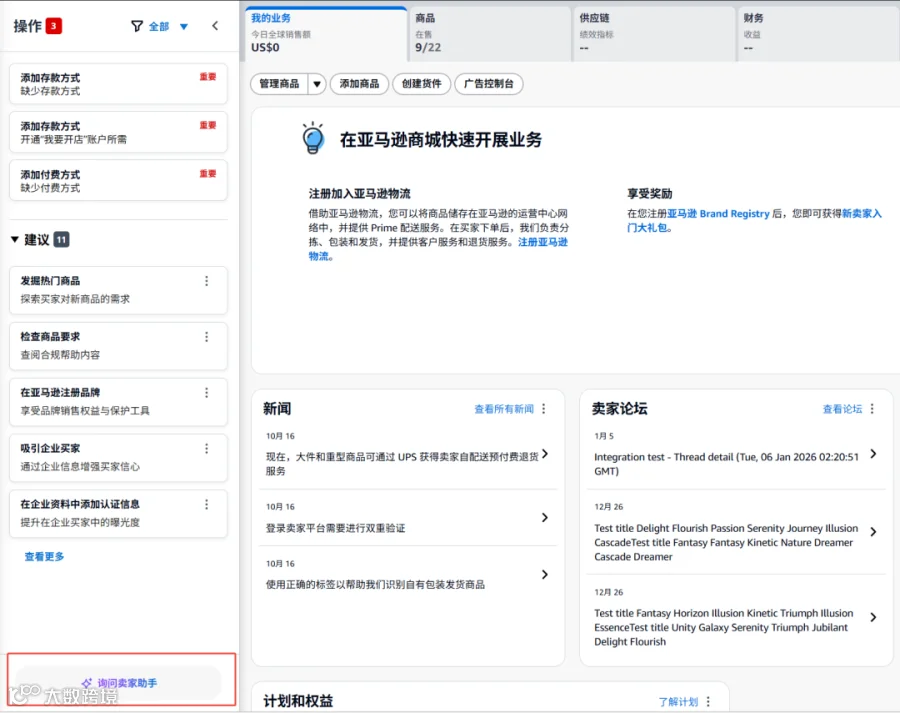Collapse the 建议 section triangle
This screenshot has width=900, height=713.
15,239
